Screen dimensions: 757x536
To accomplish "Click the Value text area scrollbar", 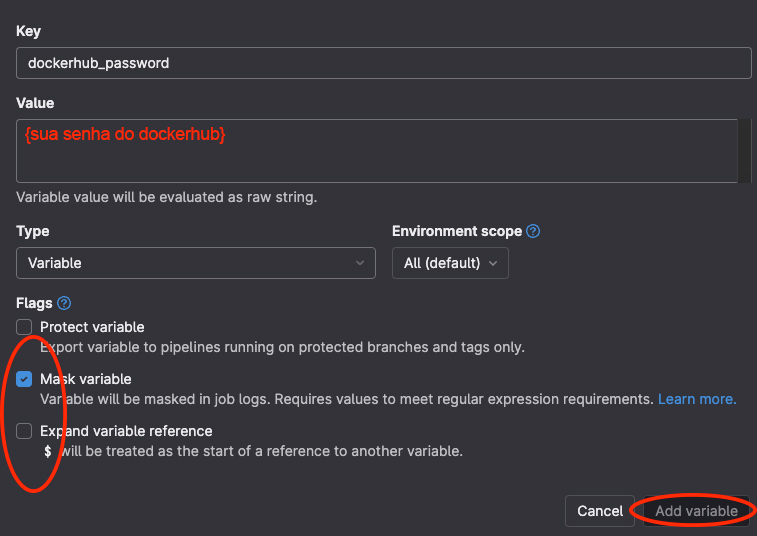I will [744, 151].
